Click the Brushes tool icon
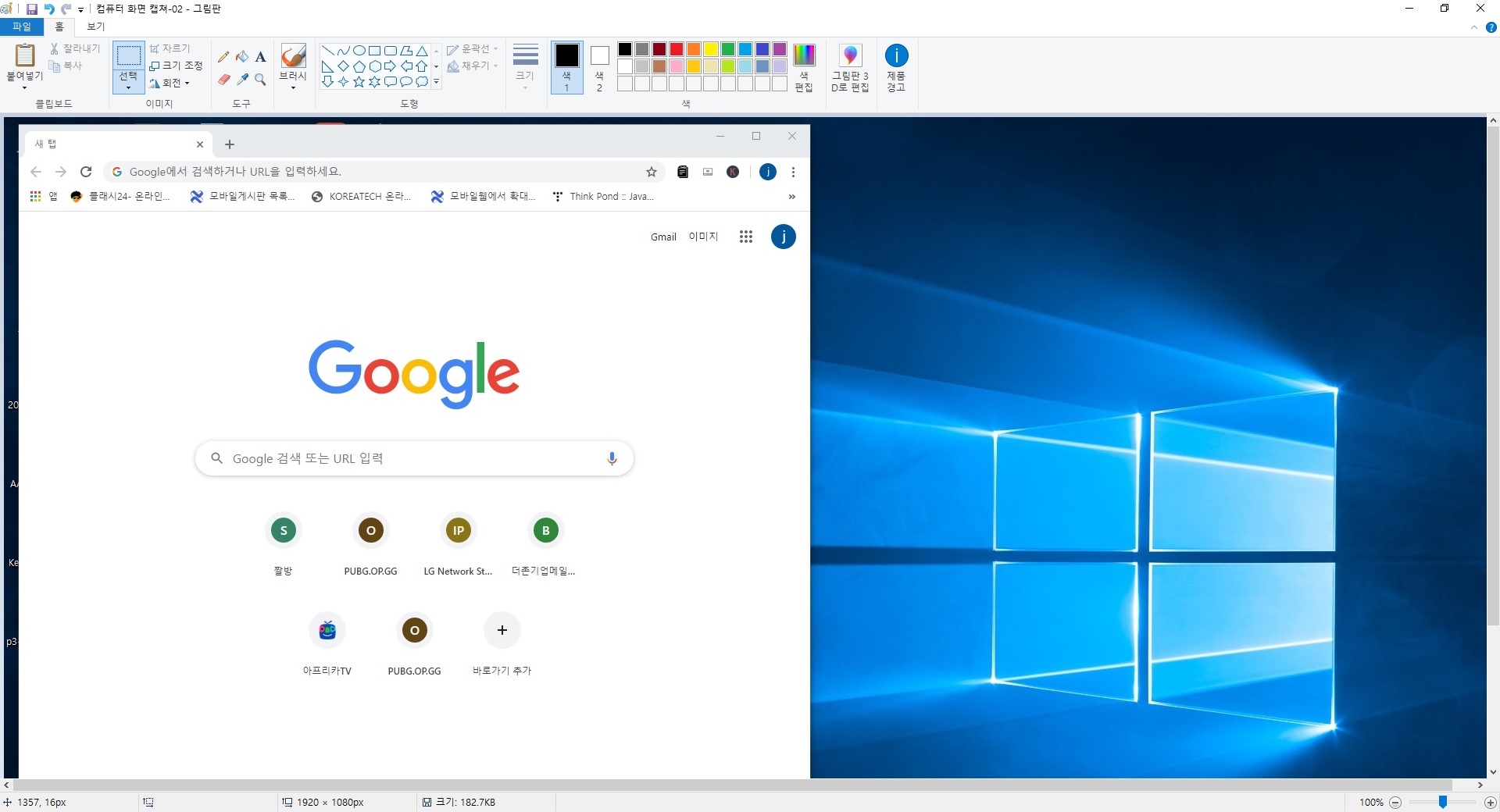Screen dimensions: 1500x812 293,55
